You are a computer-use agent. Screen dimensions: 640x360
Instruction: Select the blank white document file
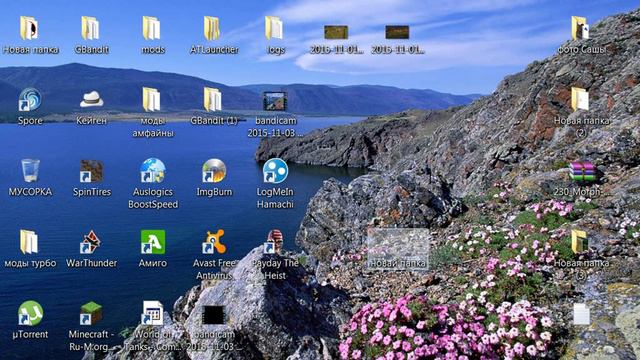tap(581, 314)
